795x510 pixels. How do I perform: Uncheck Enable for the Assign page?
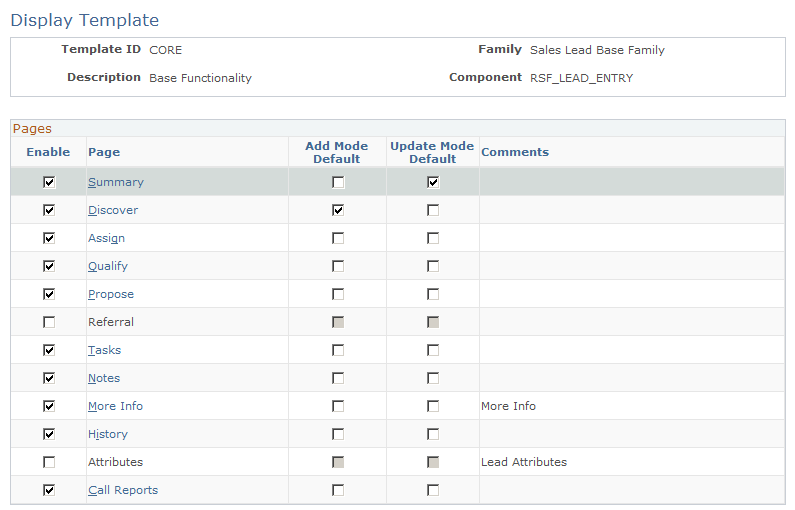click(49, 238)
